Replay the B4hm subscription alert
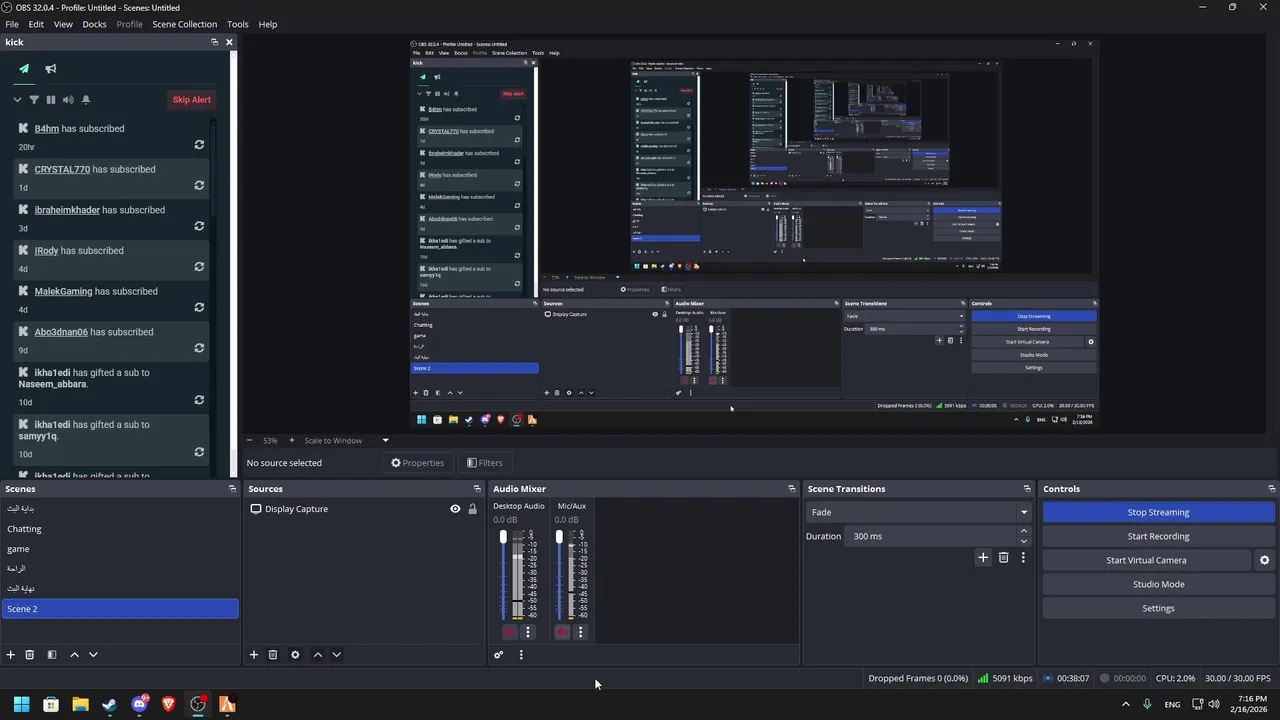Image resolution: width=1280 pixels, height=720 pixels. [199, 145]
